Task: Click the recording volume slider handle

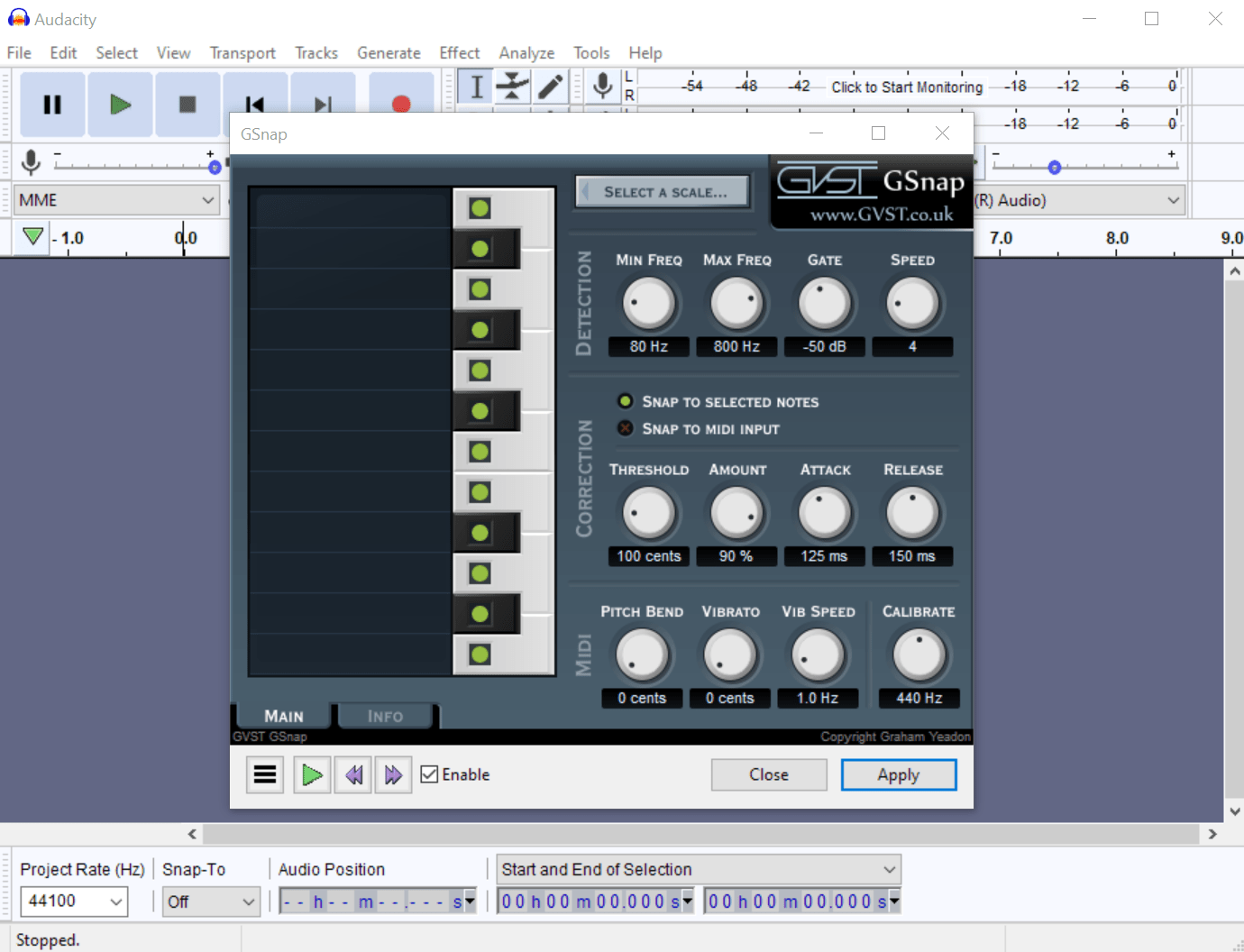Action: [215, 167]
